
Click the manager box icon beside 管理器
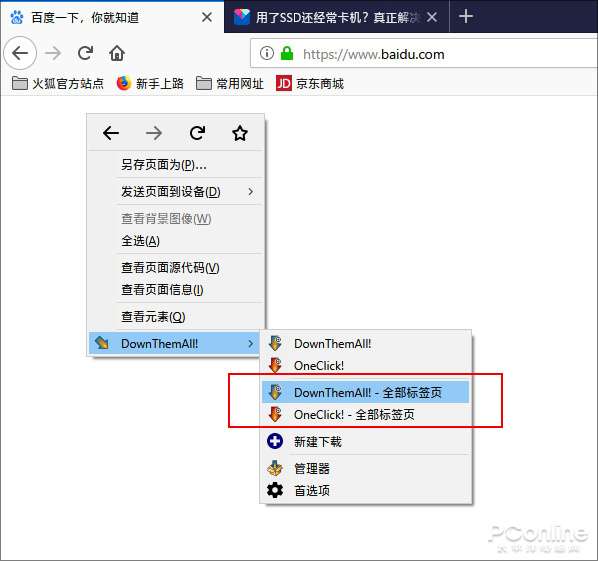point(275,468)
